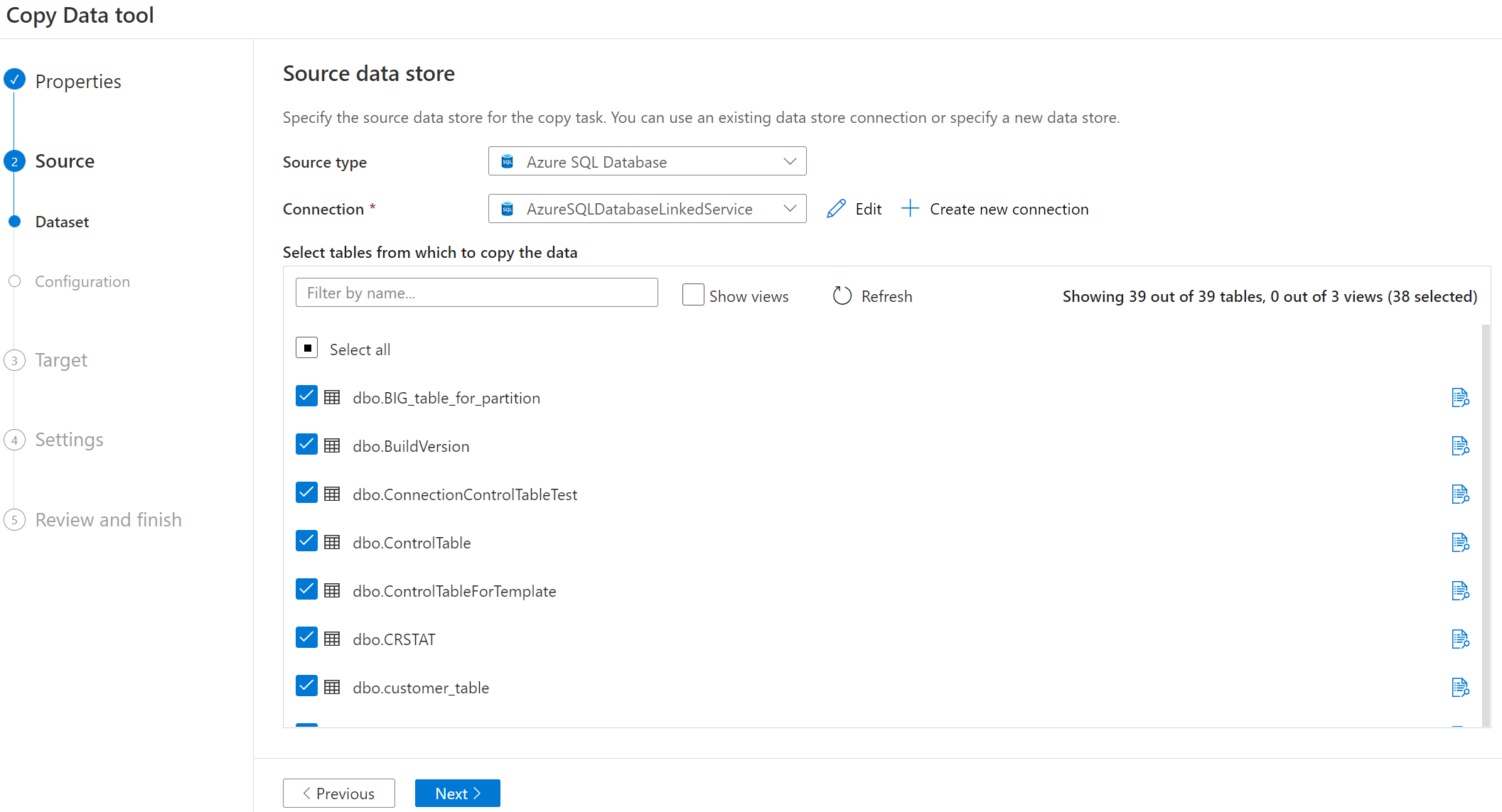This screenshot has width=1502, height=812.
Task: Click the preview icon for dbo.ConnectionControlTableTest
Action: click(1460, 494)
